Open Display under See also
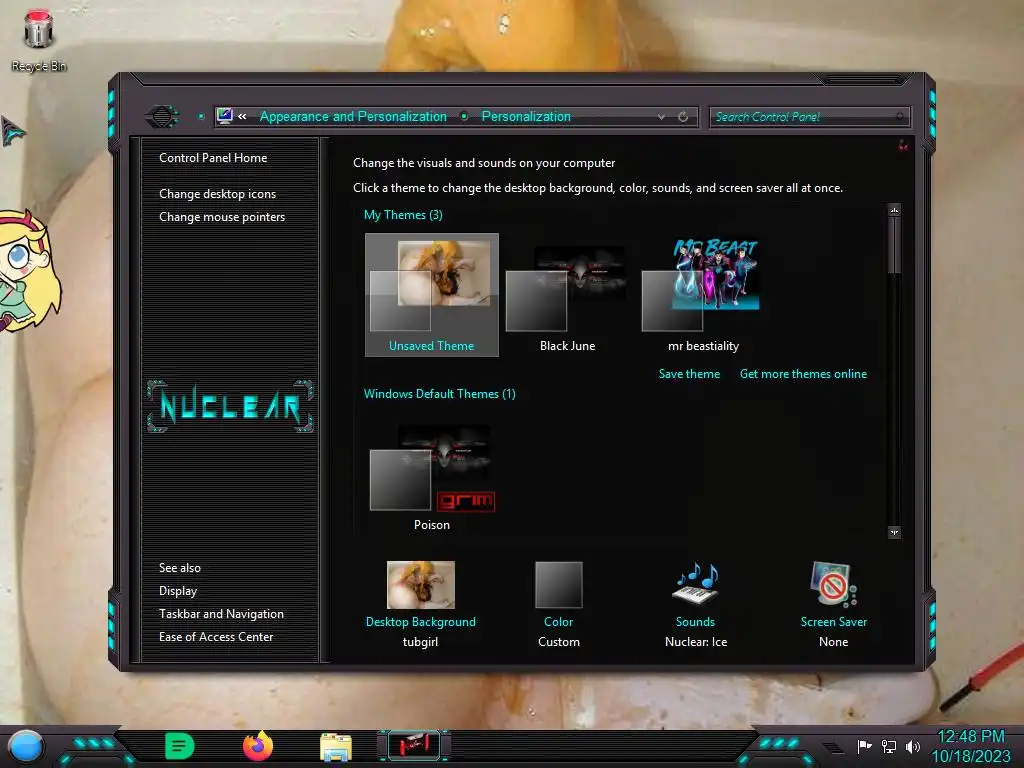Screen dimensions: 1024x768 point(178,591)
